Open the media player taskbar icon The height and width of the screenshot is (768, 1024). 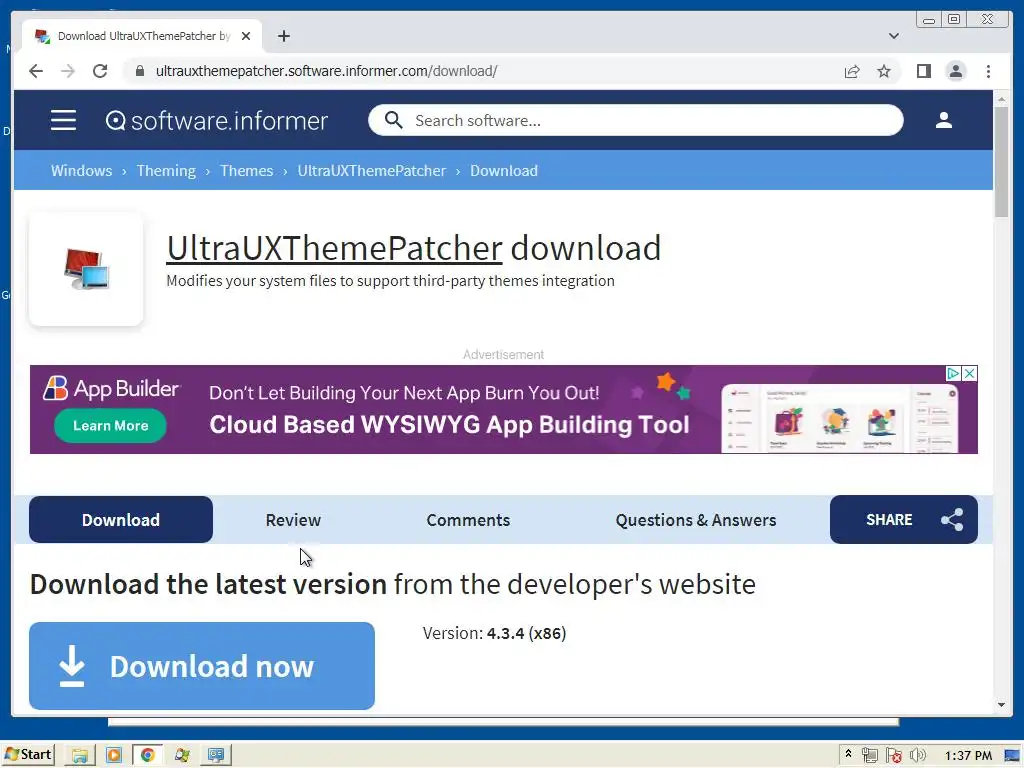[x=114, y=756]
